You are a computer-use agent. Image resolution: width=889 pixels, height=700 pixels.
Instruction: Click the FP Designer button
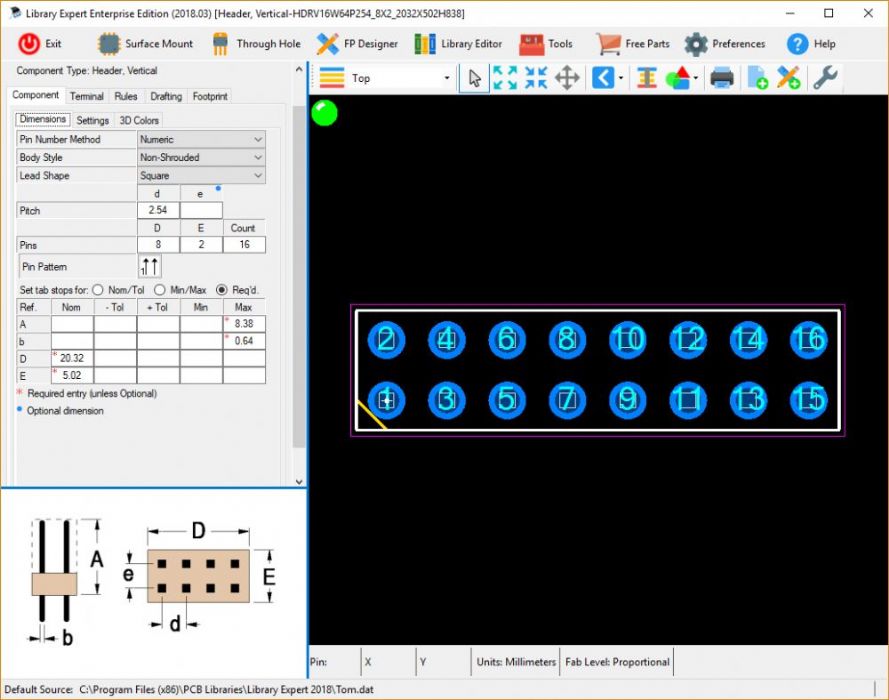tap(357, 44)
